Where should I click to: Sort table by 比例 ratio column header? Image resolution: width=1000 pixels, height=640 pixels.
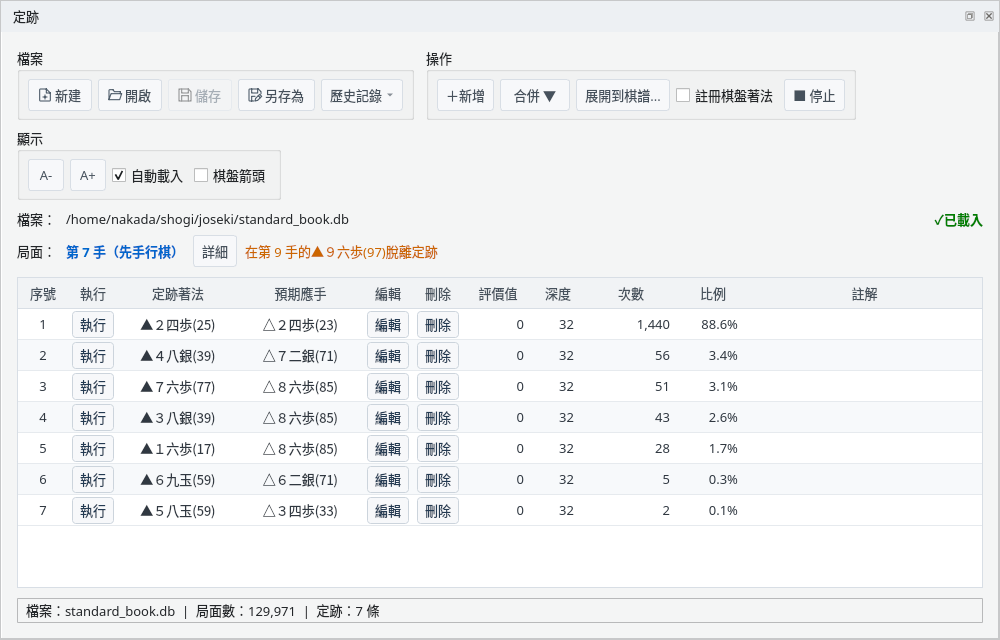[713, 294]
